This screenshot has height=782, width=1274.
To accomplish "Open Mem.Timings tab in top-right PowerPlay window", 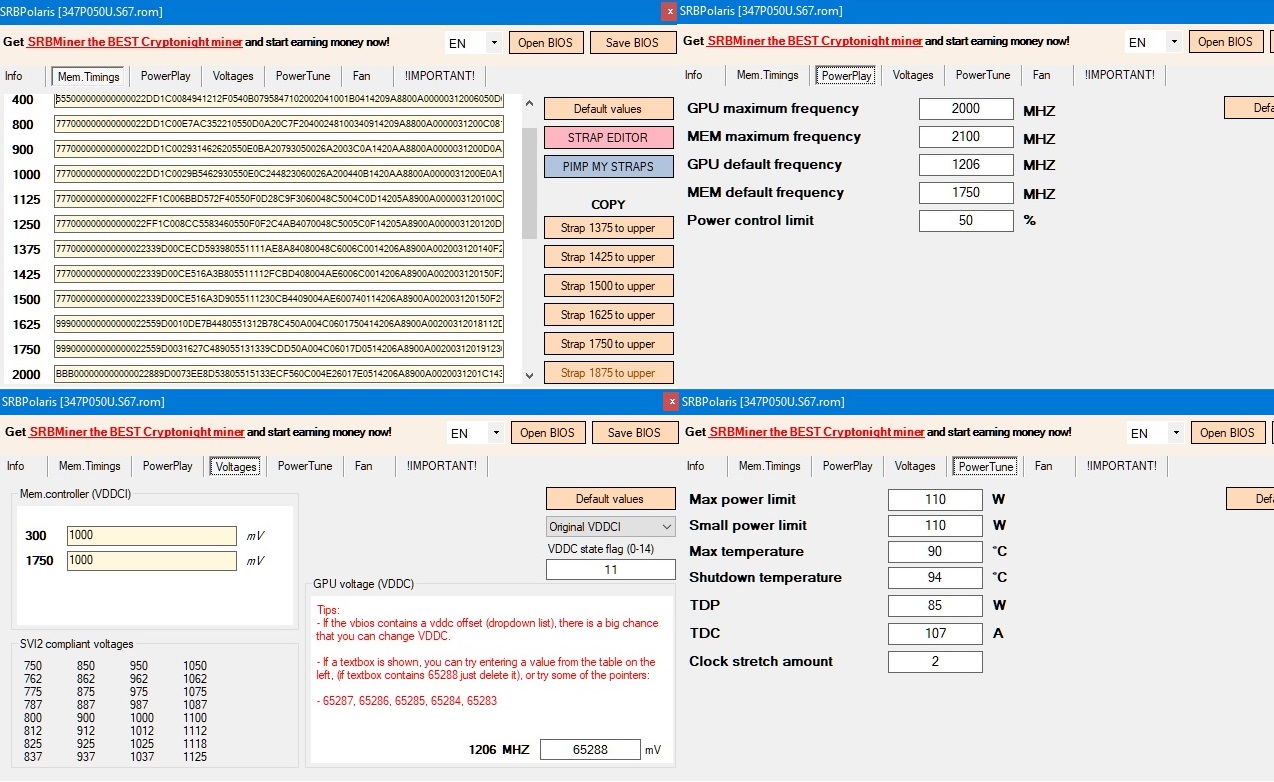I will [768, 76].
